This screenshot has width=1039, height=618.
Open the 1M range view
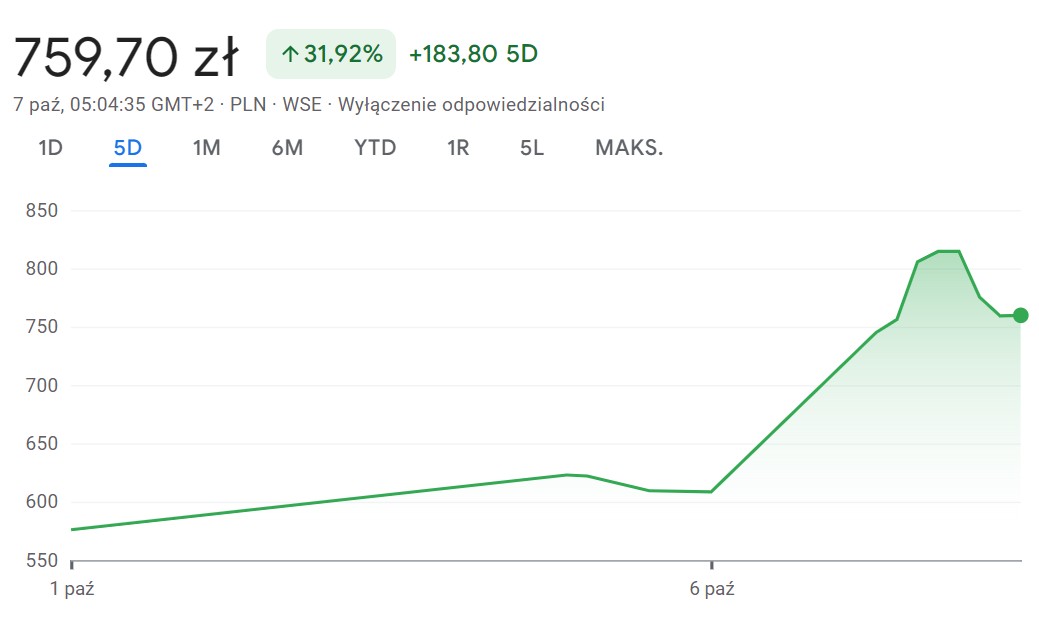click(206, 148)
